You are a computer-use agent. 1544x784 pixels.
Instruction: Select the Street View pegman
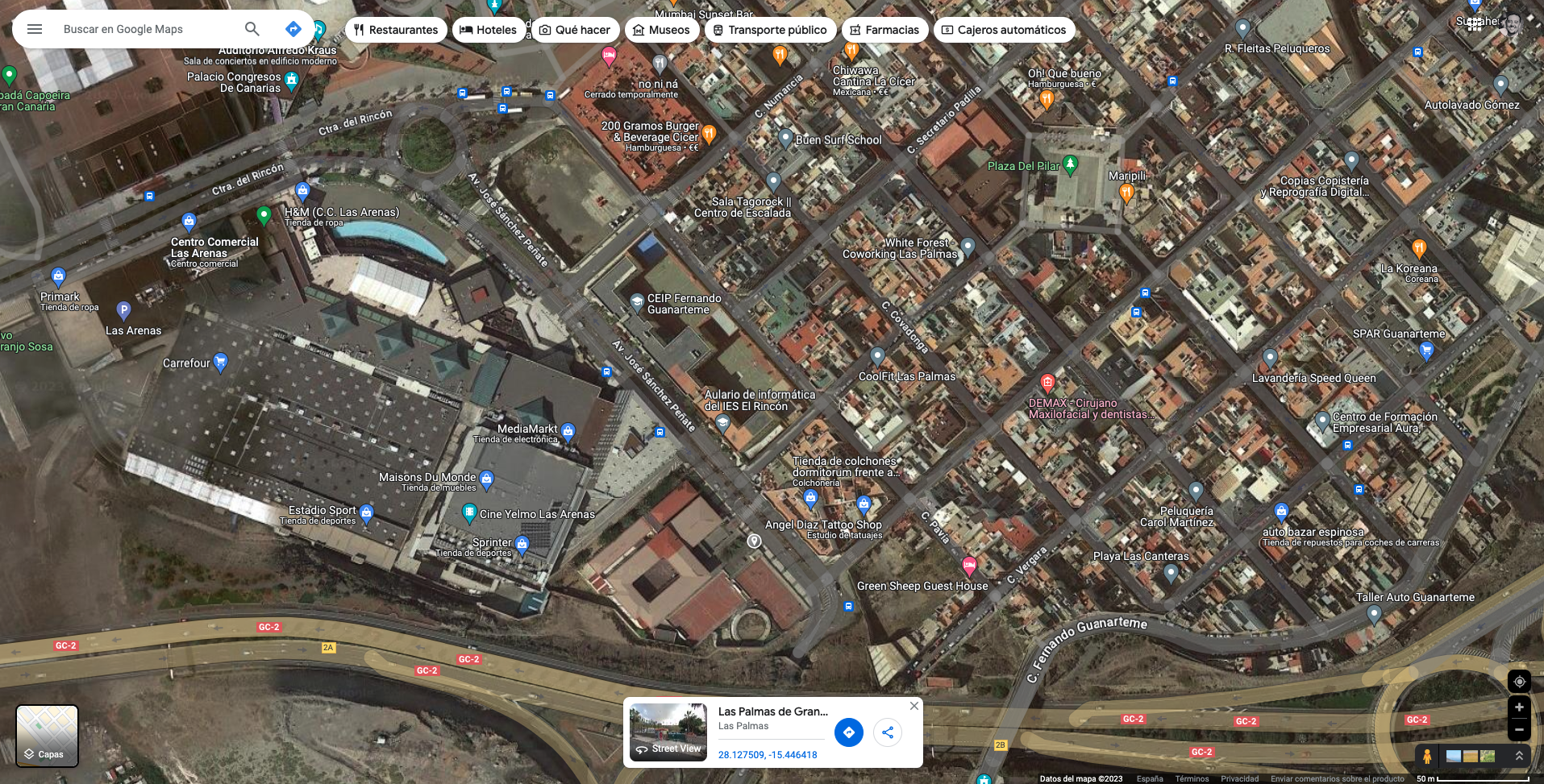(x=1427, y=756)
